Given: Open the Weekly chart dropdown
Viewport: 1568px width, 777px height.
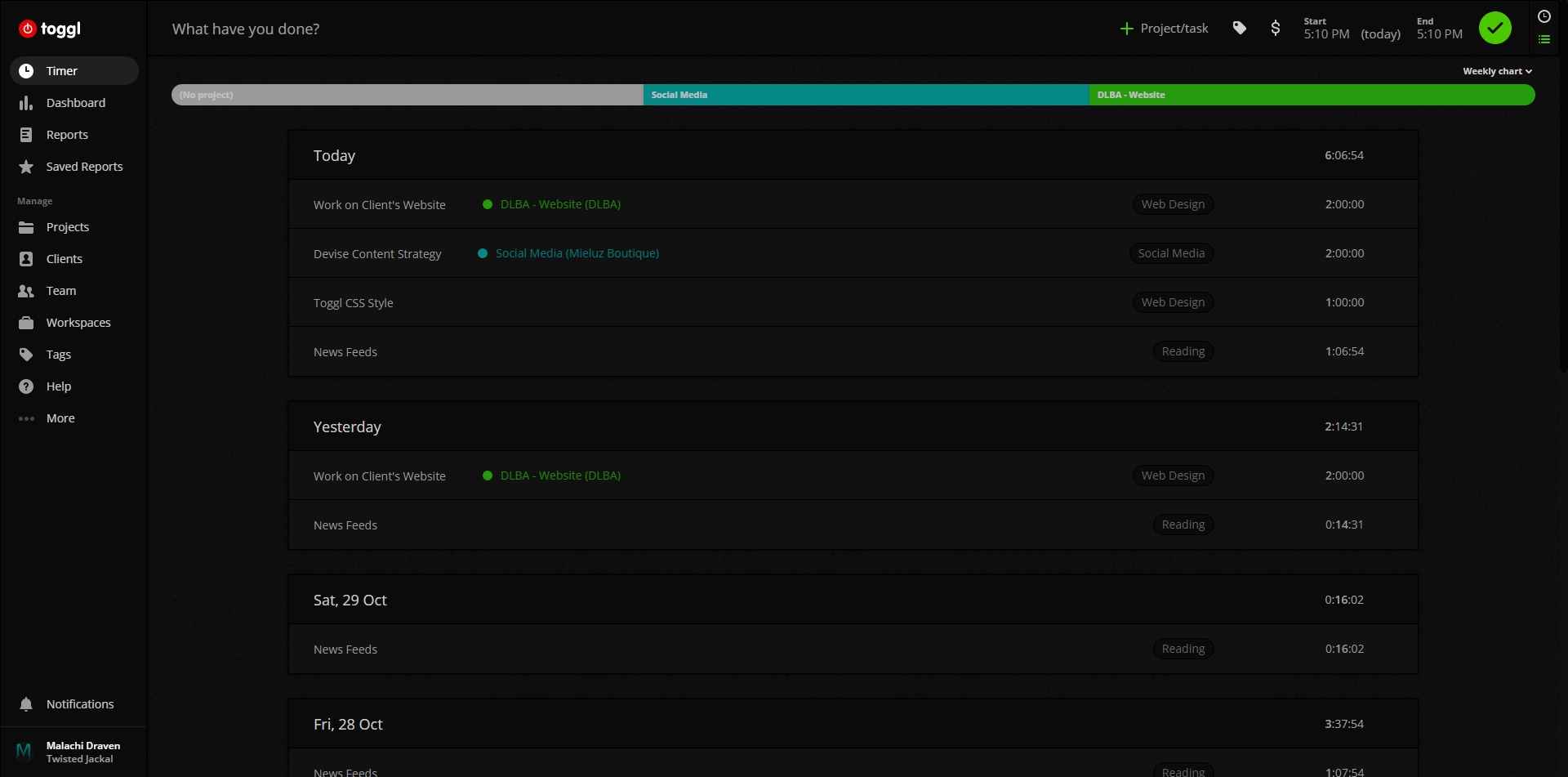Looking at the screenshot, I should pyautogui.click(x=1497, y=71).
